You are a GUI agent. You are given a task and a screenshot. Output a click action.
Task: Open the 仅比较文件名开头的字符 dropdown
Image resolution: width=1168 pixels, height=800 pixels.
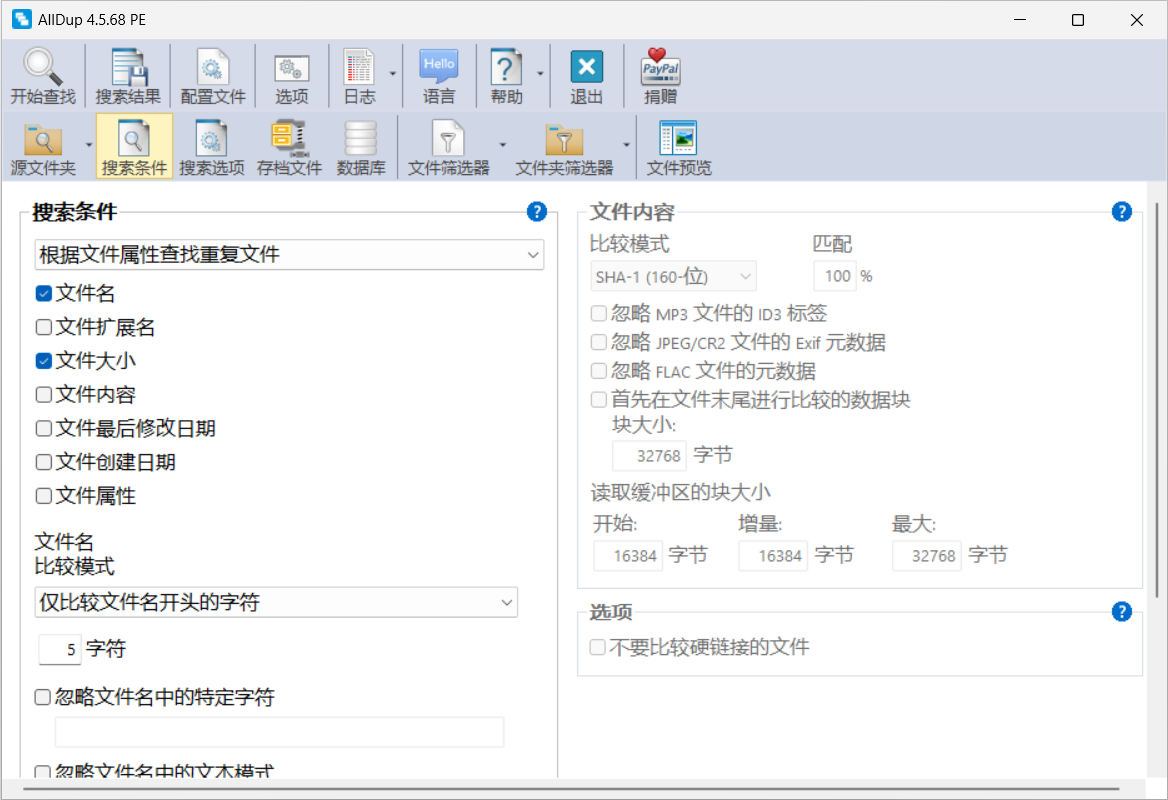tap(276, 602)
